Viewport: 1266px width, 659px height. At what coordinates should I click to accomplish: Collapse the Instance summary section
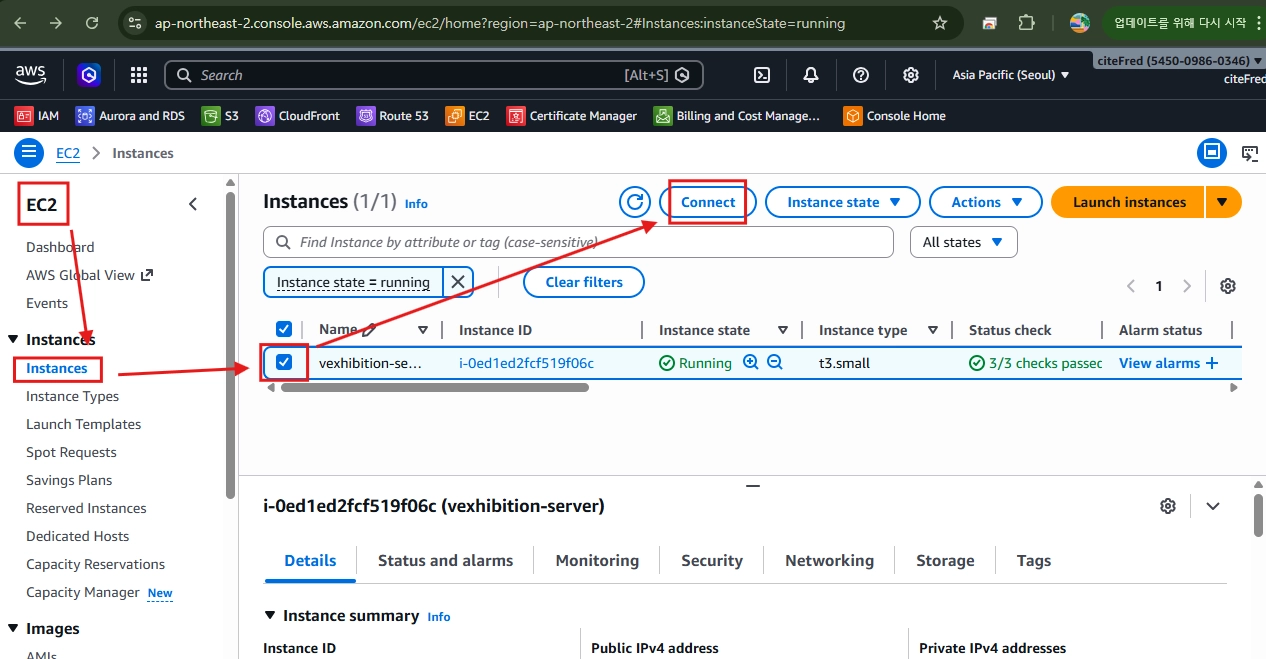pos(270,616)
